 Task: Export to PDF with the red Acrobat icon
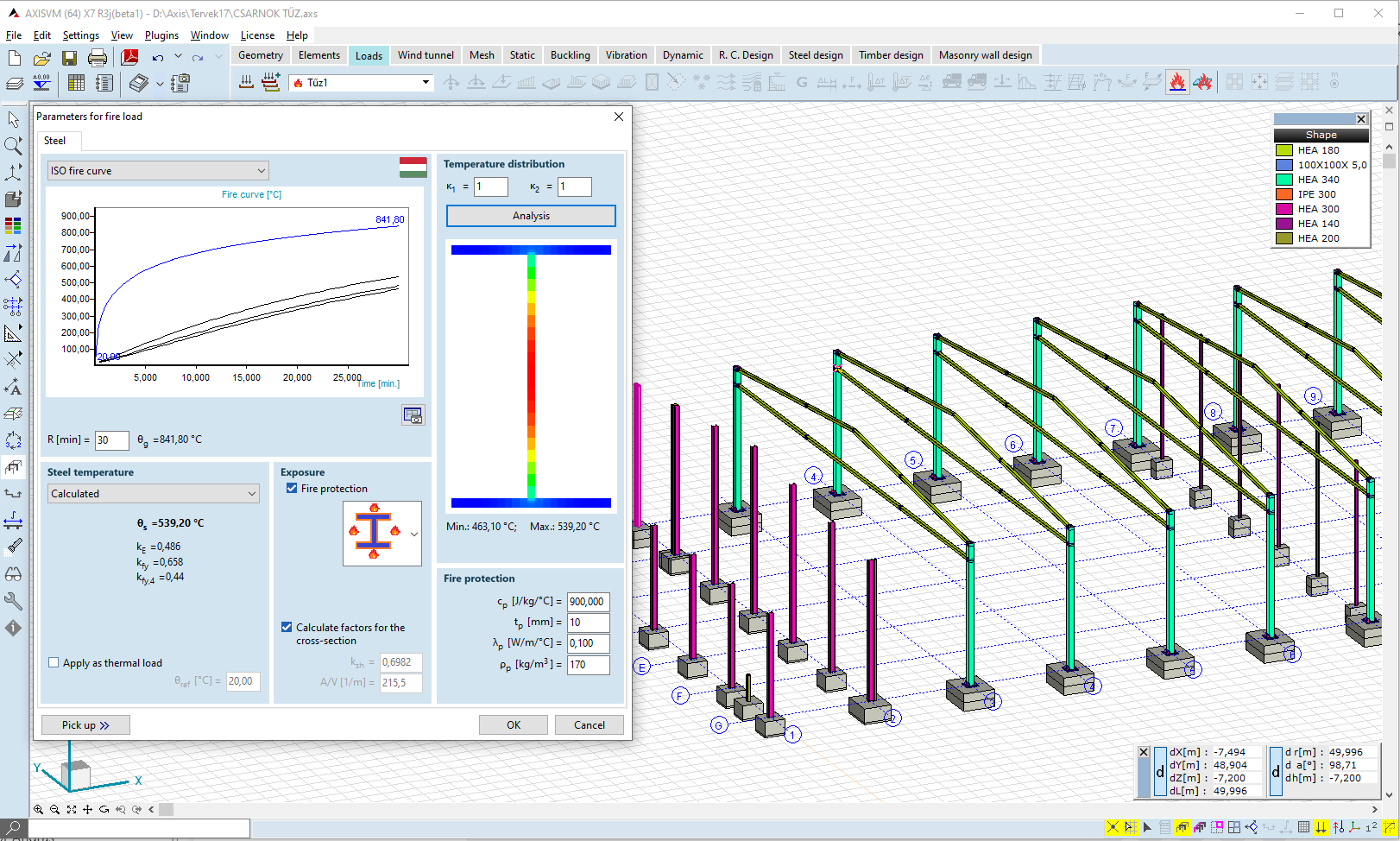pos(129,58)
